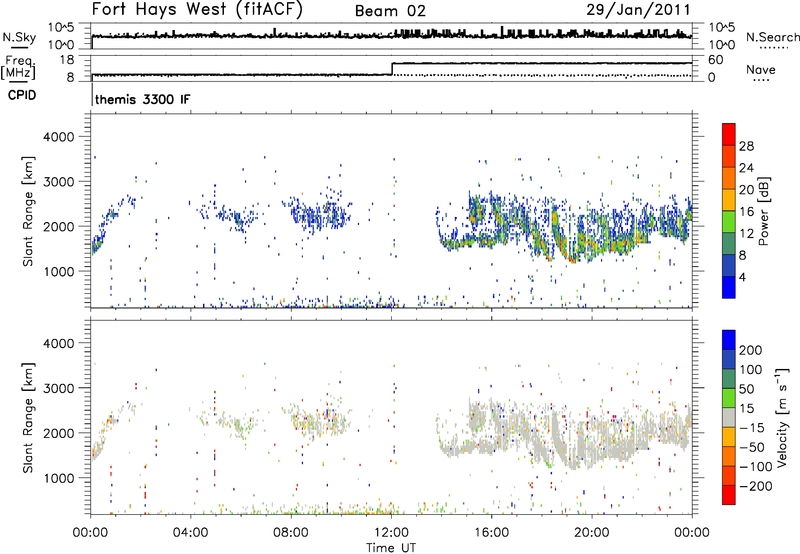The image size is (800, 554).
Task: Click the yellow 16–20 dB swatch of power colorbar
Action: [x=729, y=199]
